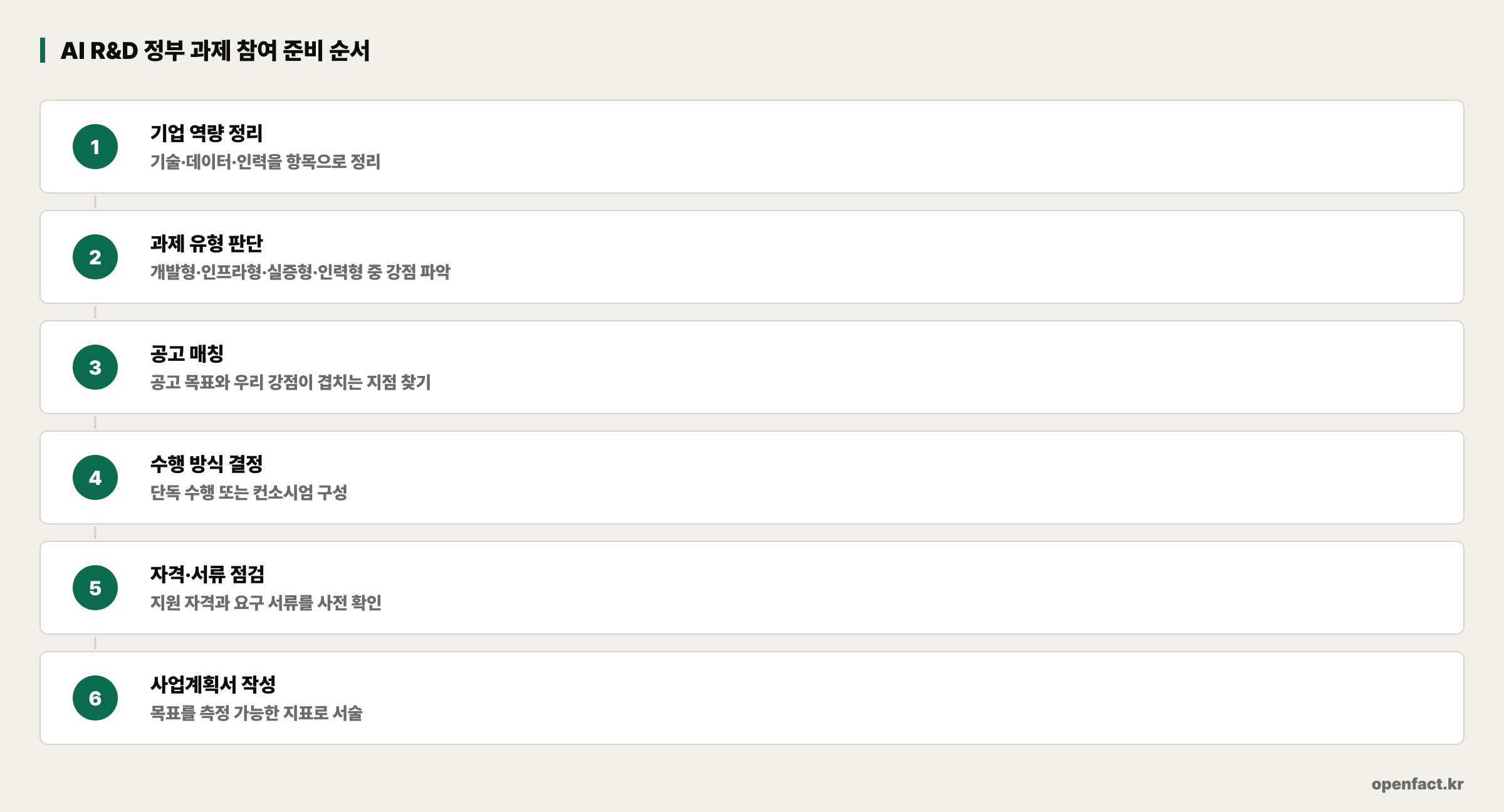Click the green number 3 circle
This screenshot has width=1504, height=812.
(x=95, y=367)
